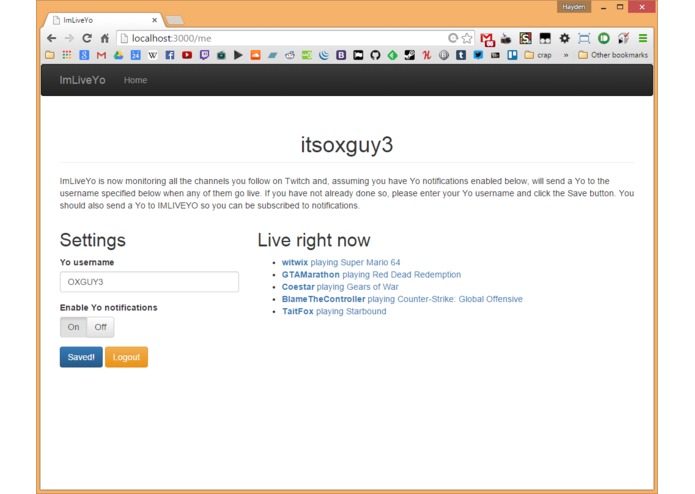Image resolution: width=695 pixels, height=494 pixels.
Task: Open the Bootstrap bookmark
Action: pos(341,55)
